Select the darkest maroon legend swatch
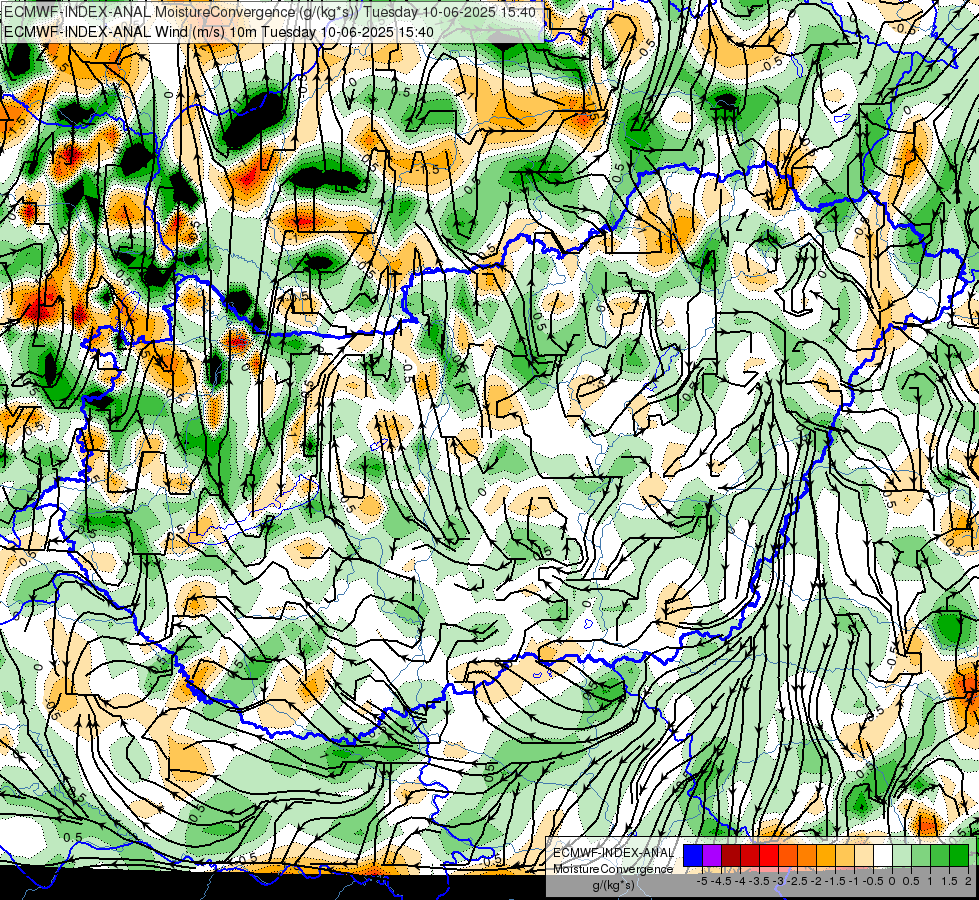The width and height of the screenshot is (979, 900). (x=731, y=856)
